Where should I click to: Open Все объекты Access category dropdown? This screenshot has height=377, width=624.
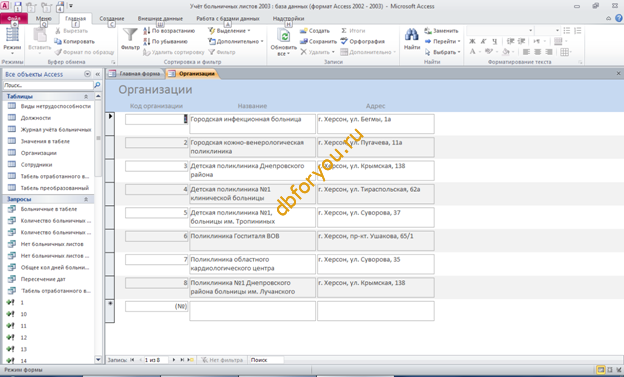pos(88,74)
